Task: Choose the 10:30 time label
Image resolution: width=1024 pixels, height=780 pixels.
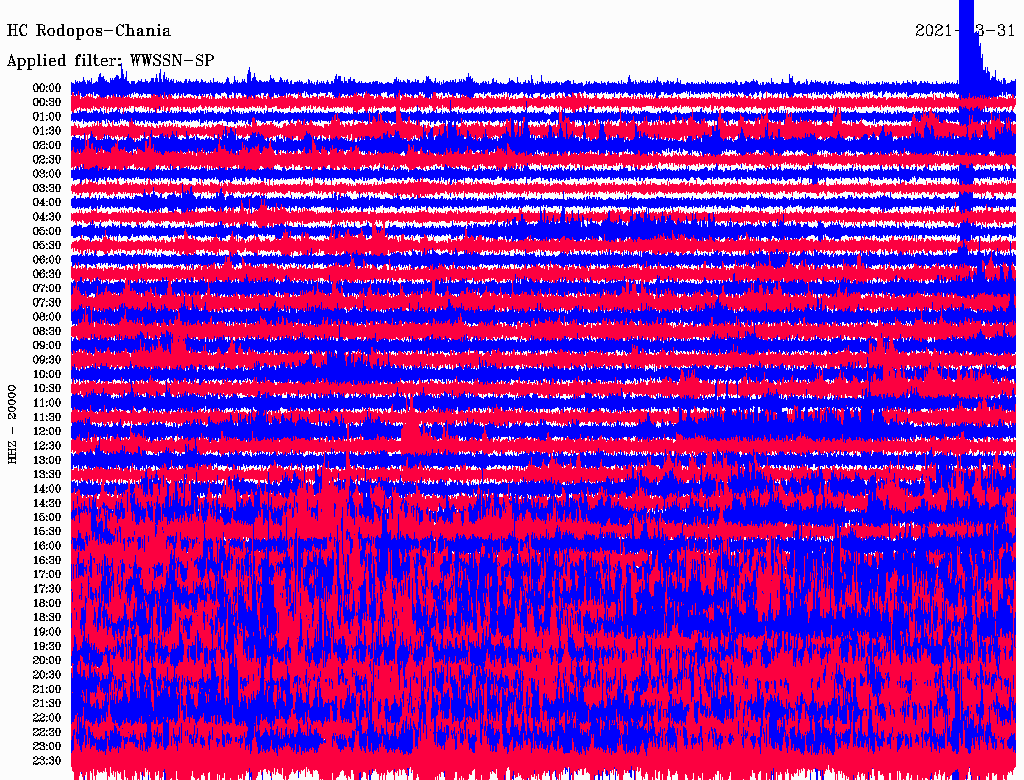Action: [x=47, y=389]
